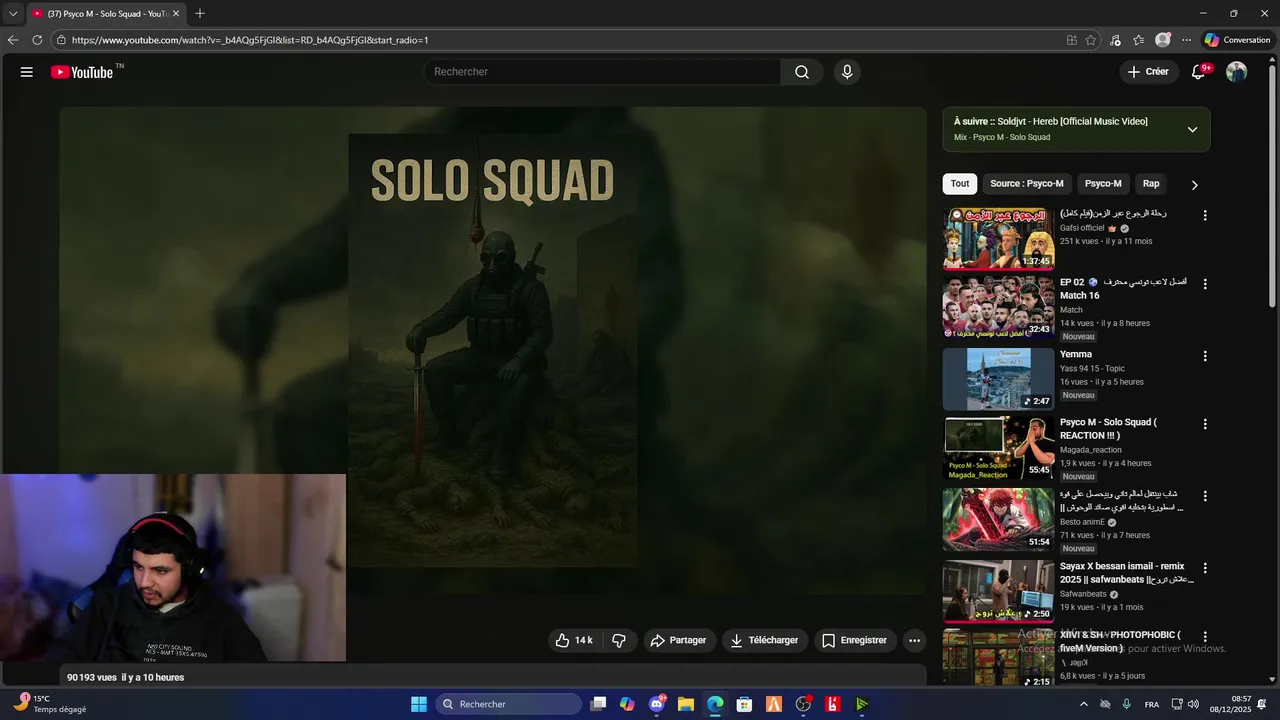This screenshot has width=1280, height=720.
Task: Open Microsoft Store from taskbar
Action: 744,704
